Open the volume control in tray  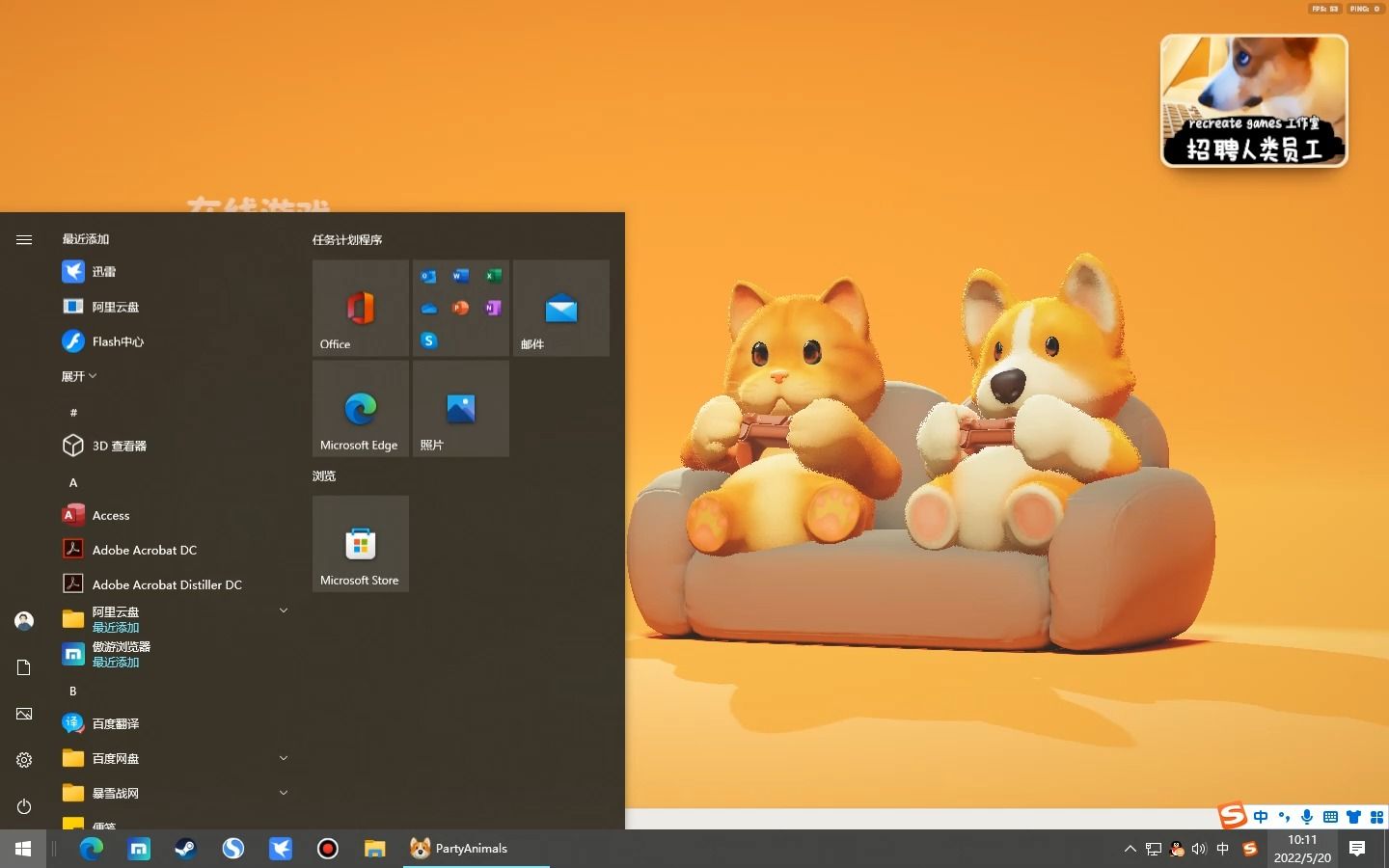coord(1199,849)
